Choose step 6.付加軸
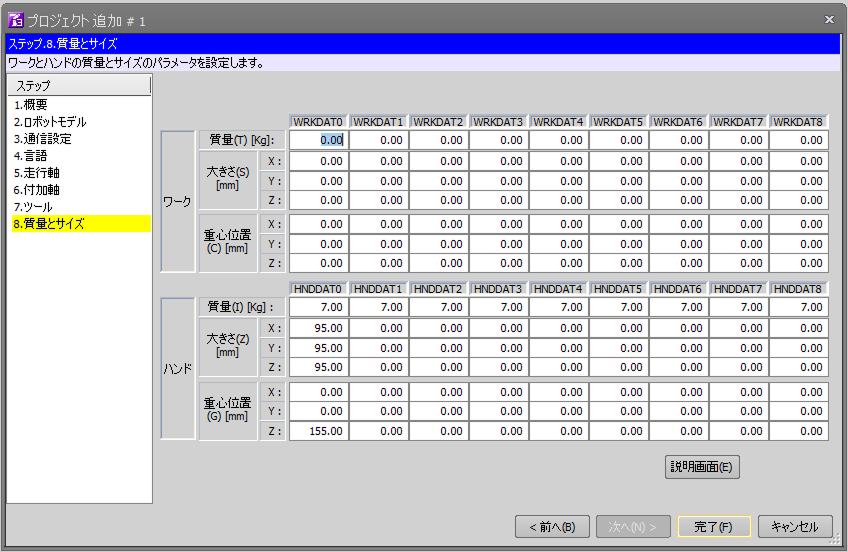The height and width of the screenshot is (552, 848). click(x=36, y=190)
